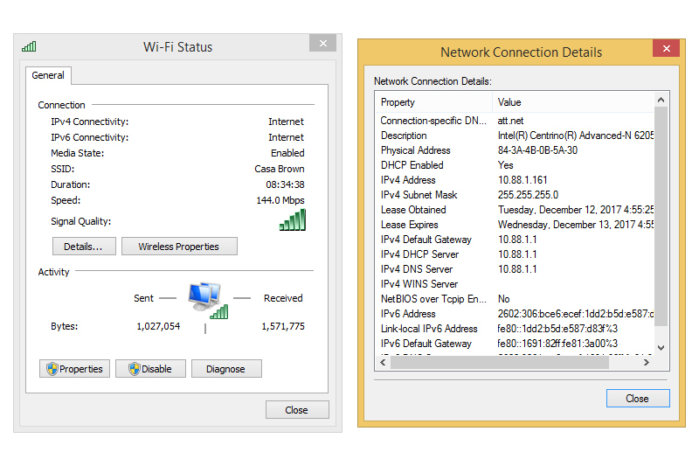Run Diagnose on the connection
The image size is (699, 466).
[x=226, y=369]
